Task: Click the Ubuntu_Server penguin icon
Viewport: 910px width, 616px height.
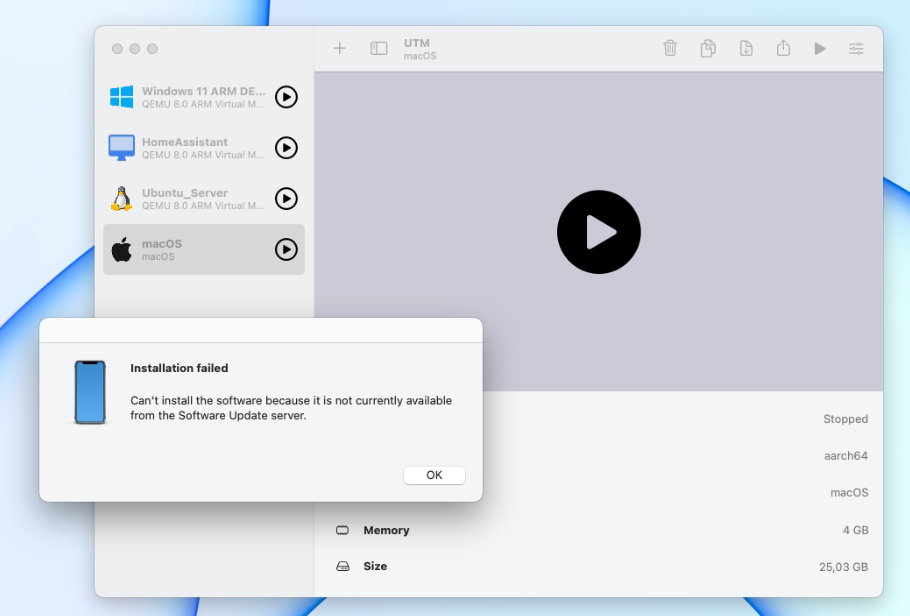Action: (121, 199)
